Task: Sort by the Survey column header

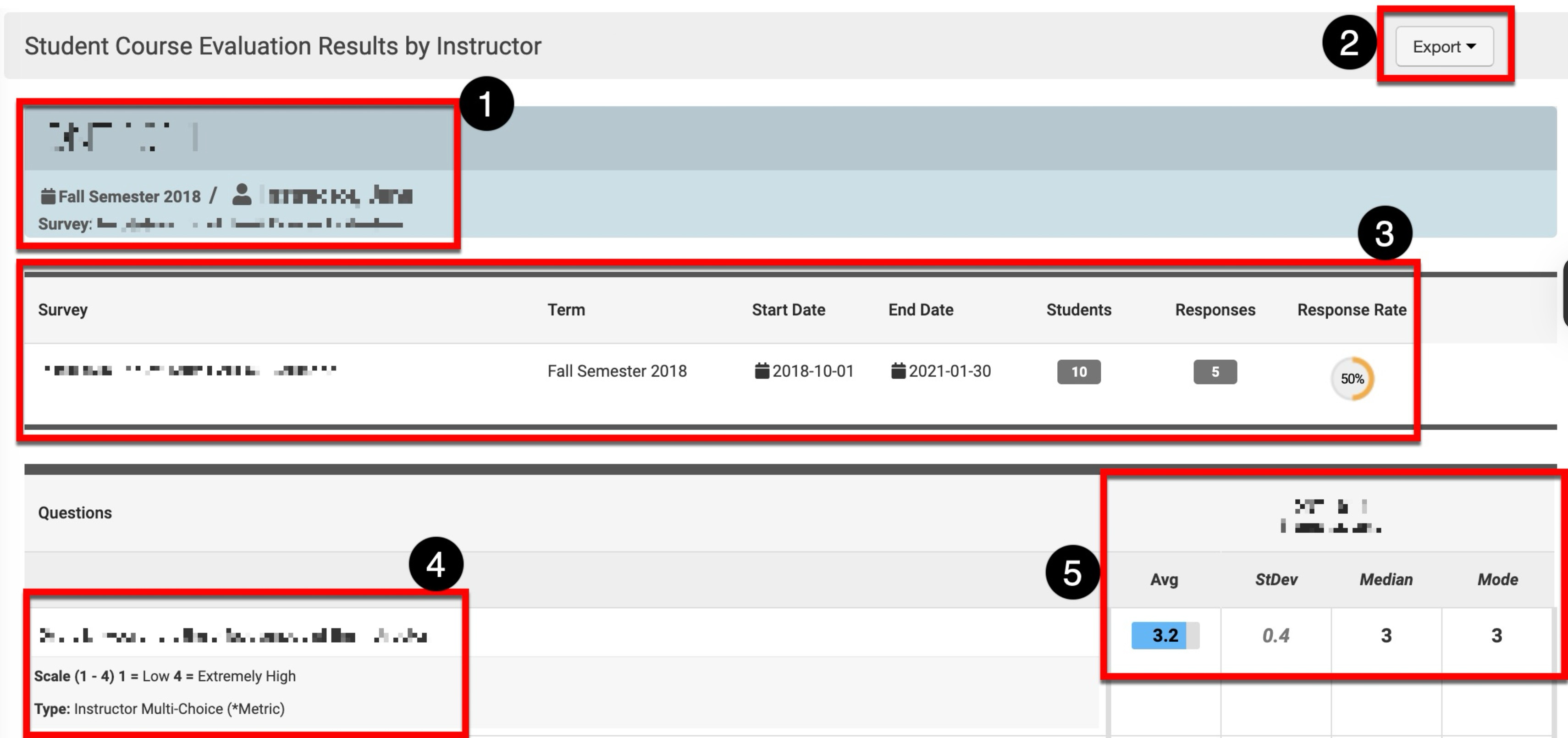Action: (x=63, y=310)
